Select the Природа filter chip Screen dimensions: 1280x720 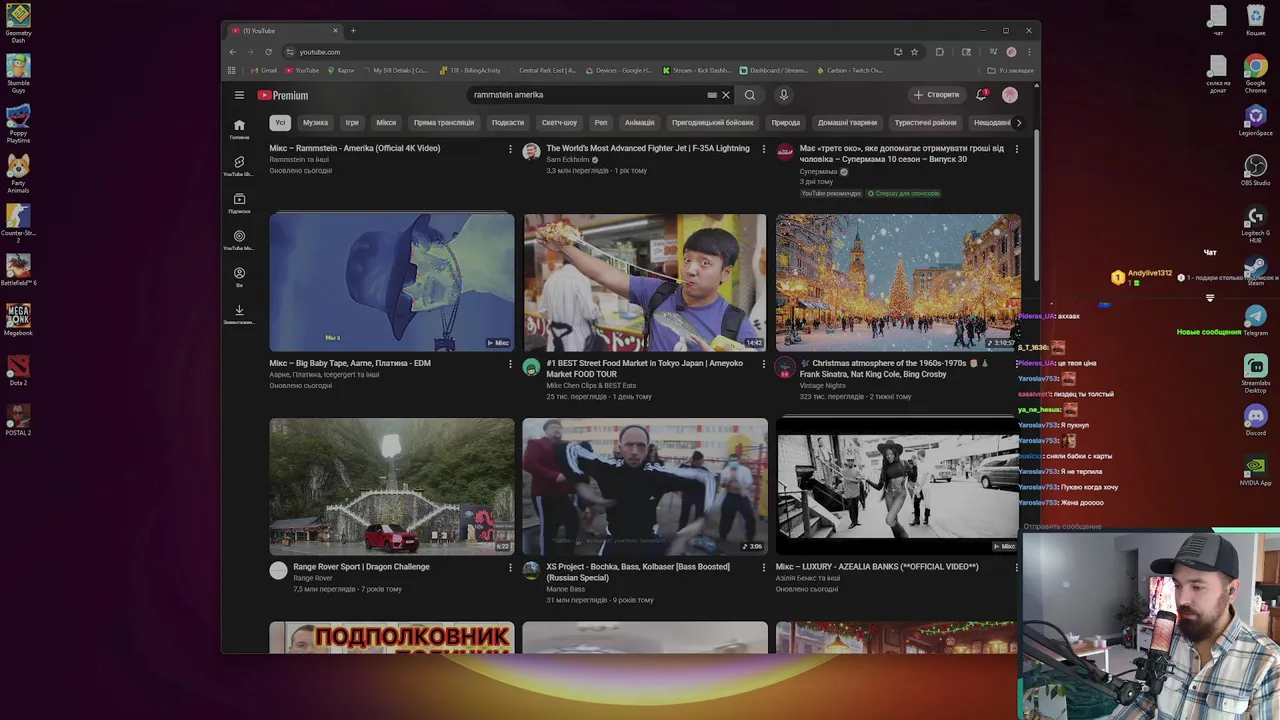(786, 123)
